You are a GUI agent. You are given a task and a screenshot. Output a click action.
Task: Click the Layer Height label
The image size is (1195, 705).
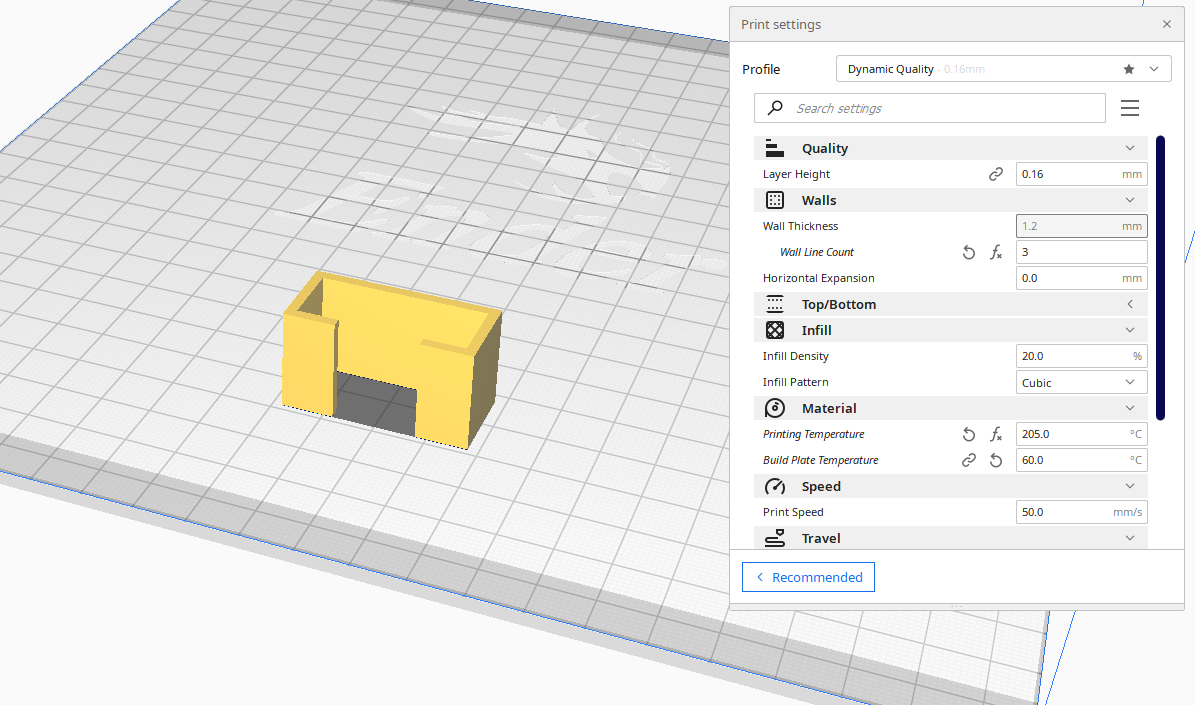tap(796, 175)
